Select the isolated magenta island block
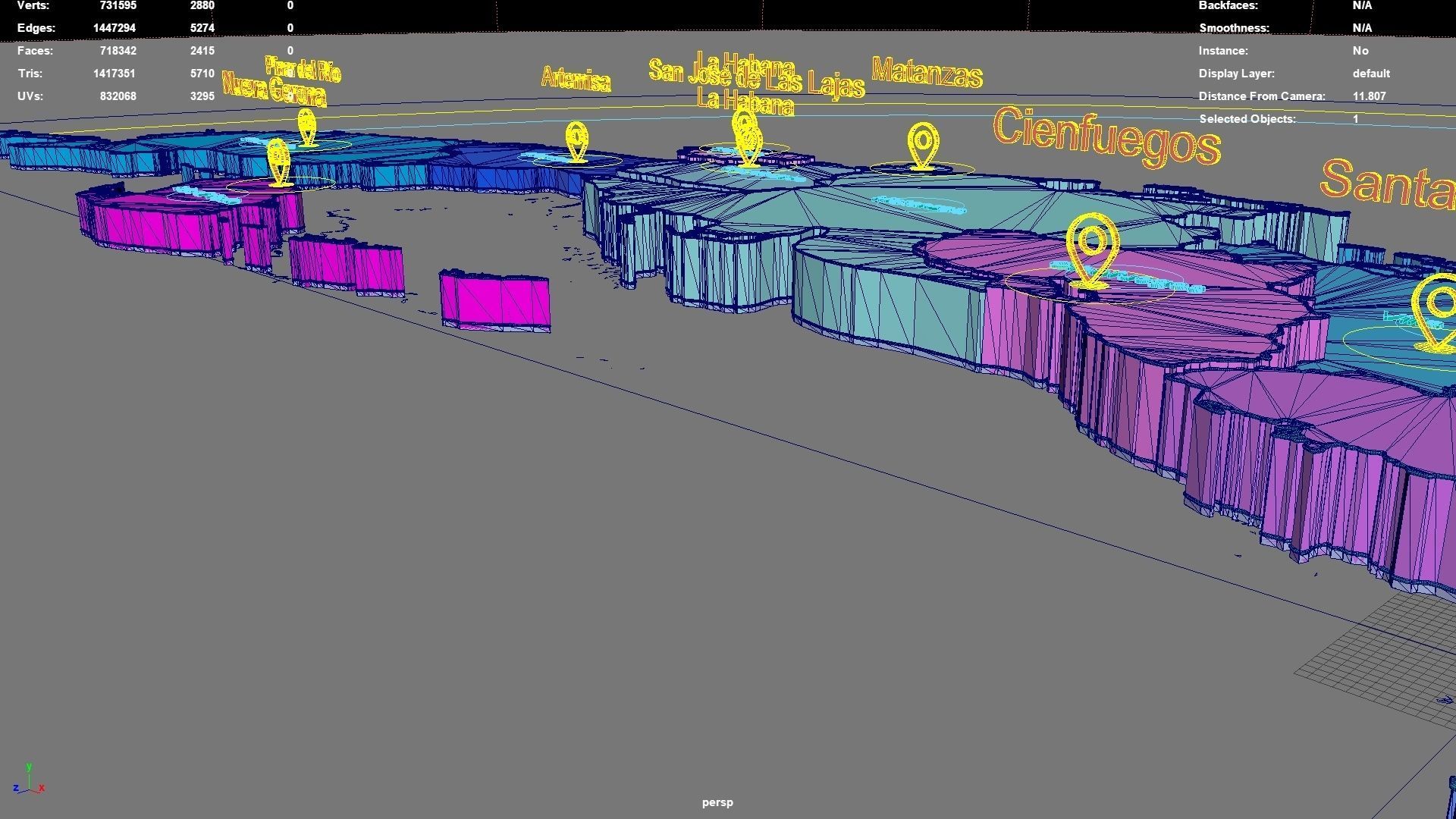The height and width of the screenshot is (819, 1456). click(x=495, y=301)
